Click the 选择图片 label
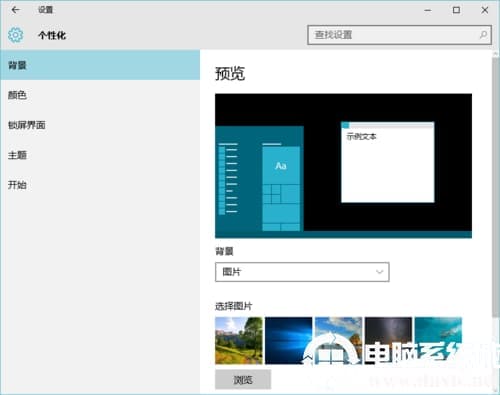 pyautogui.click(x=234, y=306)
